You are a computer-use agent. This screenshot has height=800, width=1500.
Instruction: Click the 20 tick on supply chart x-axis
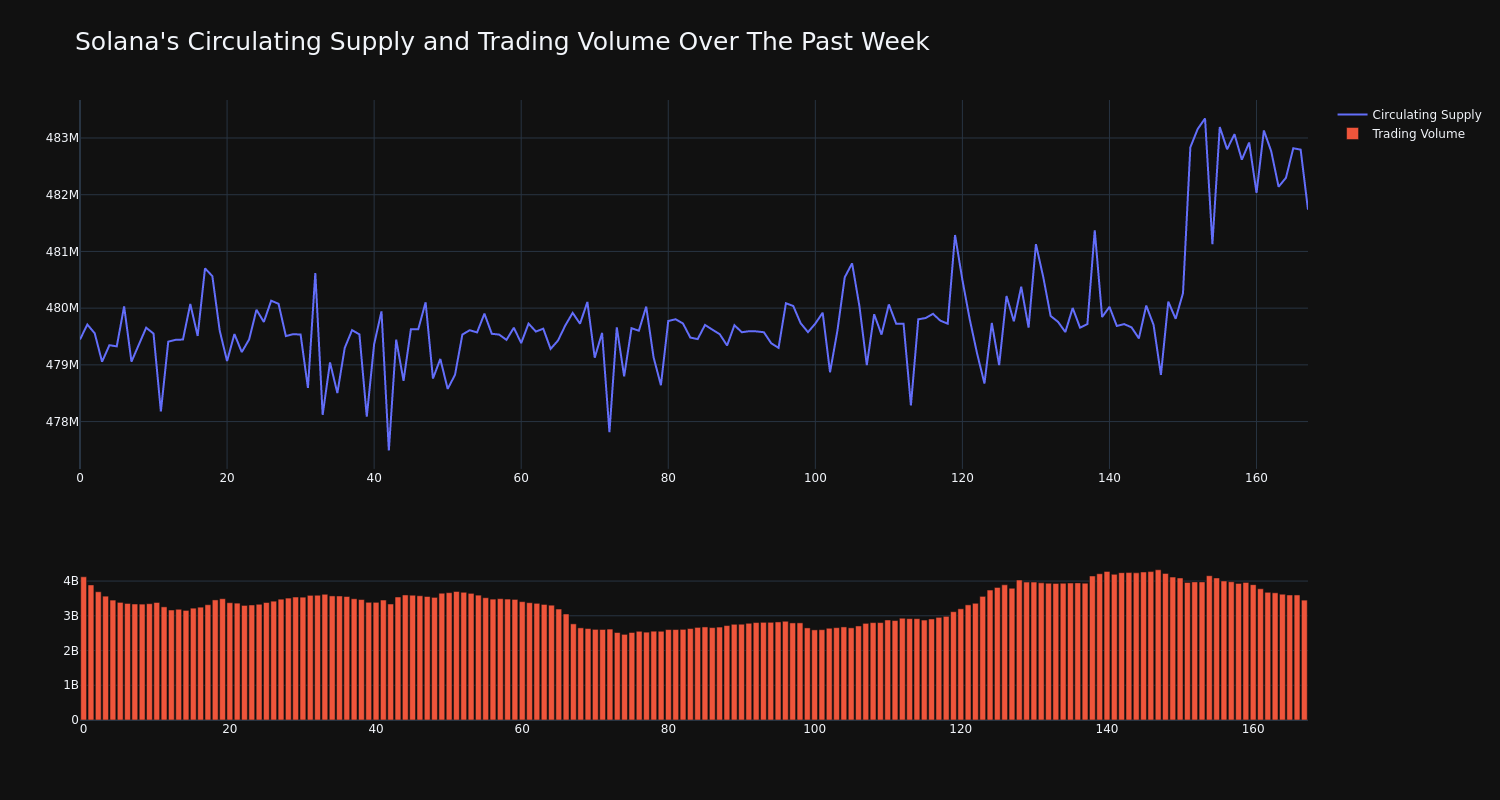pyautogui.click(x=227, y=478)
